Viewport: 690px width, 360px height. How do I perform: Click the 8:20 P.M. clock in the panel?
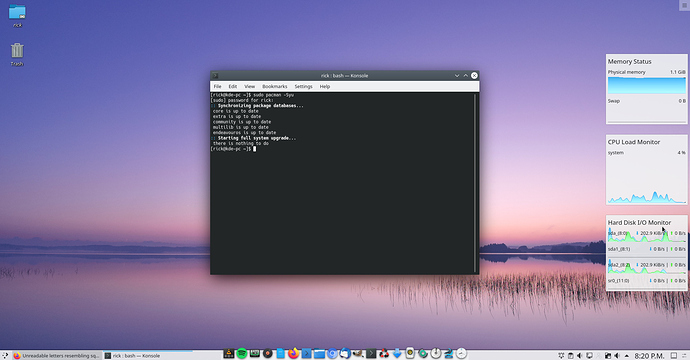point(649,356)
